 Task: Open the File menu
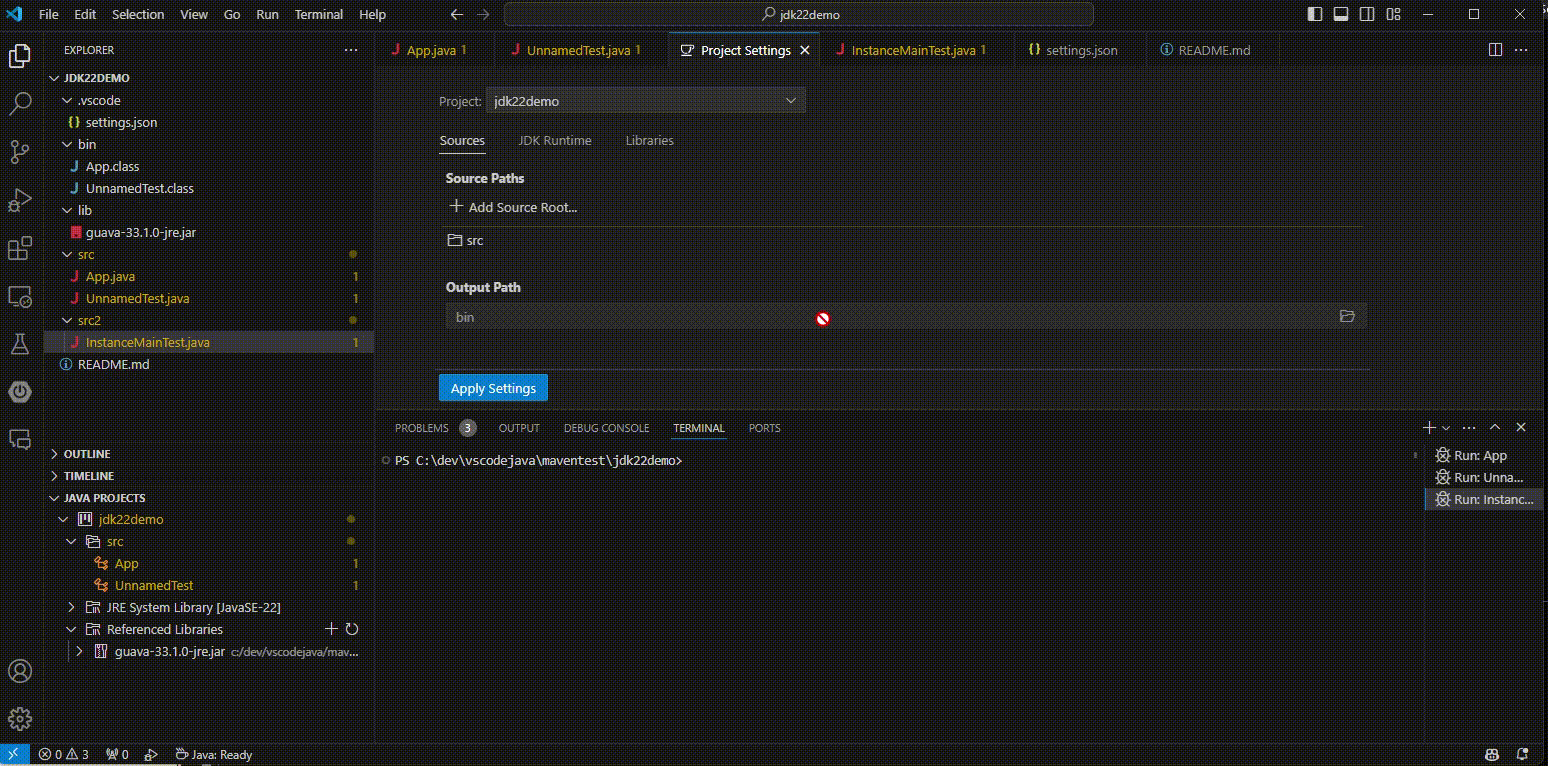point(49,15)
